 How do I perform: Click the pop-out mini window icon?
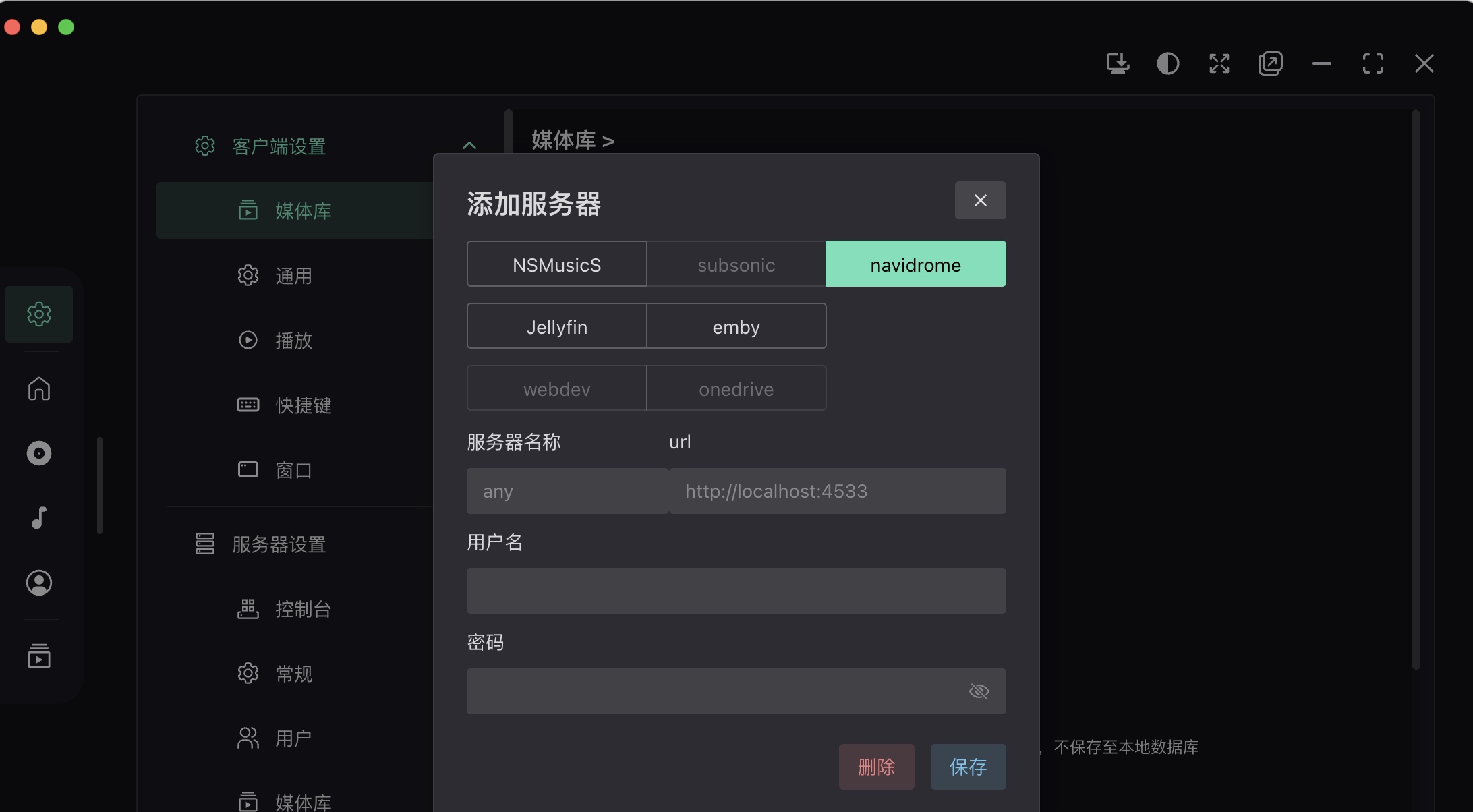click(1271, 63)
